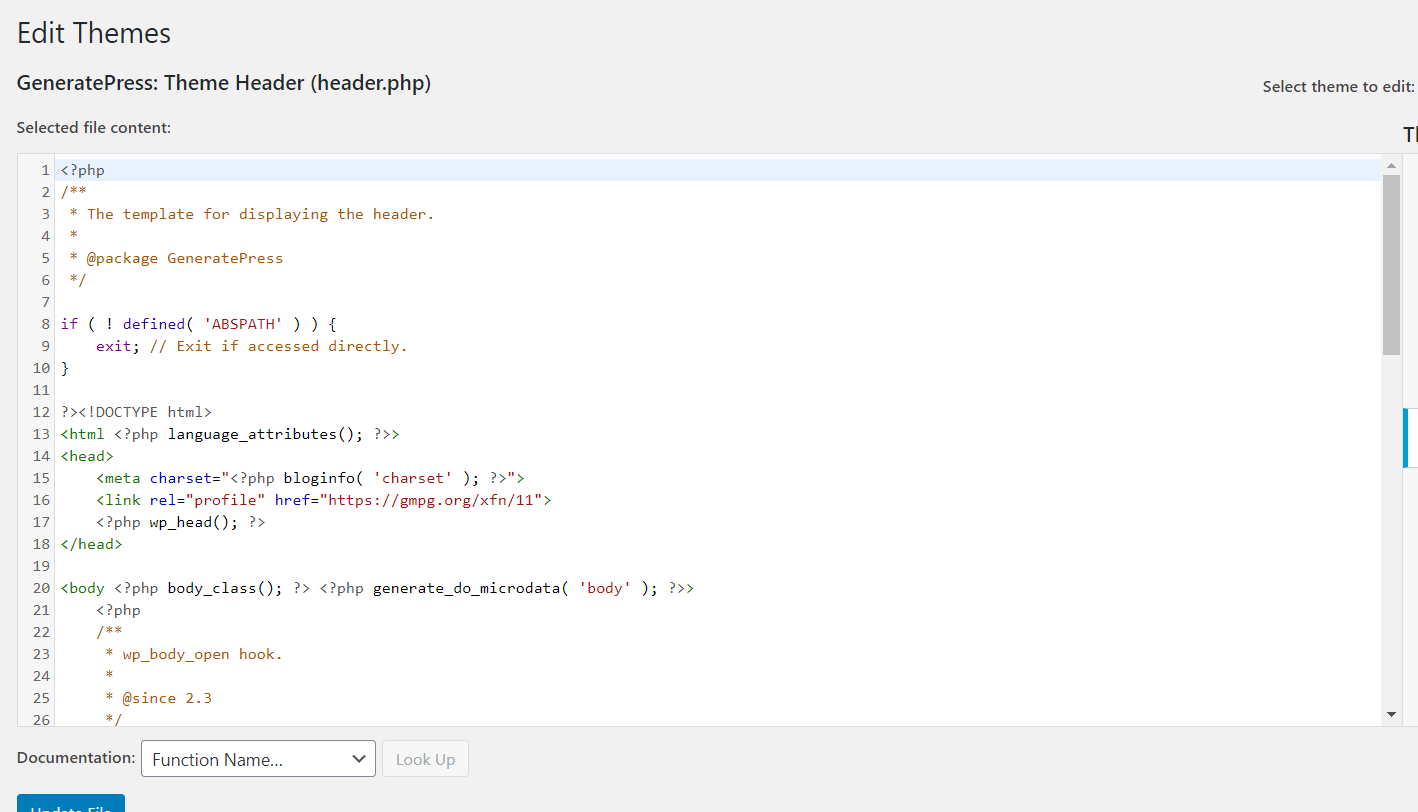Image resolution: width=1418 pixels, height=812 pixels.
Task: Click the '* @since 2.3' comment line
Action: [158, 698]
